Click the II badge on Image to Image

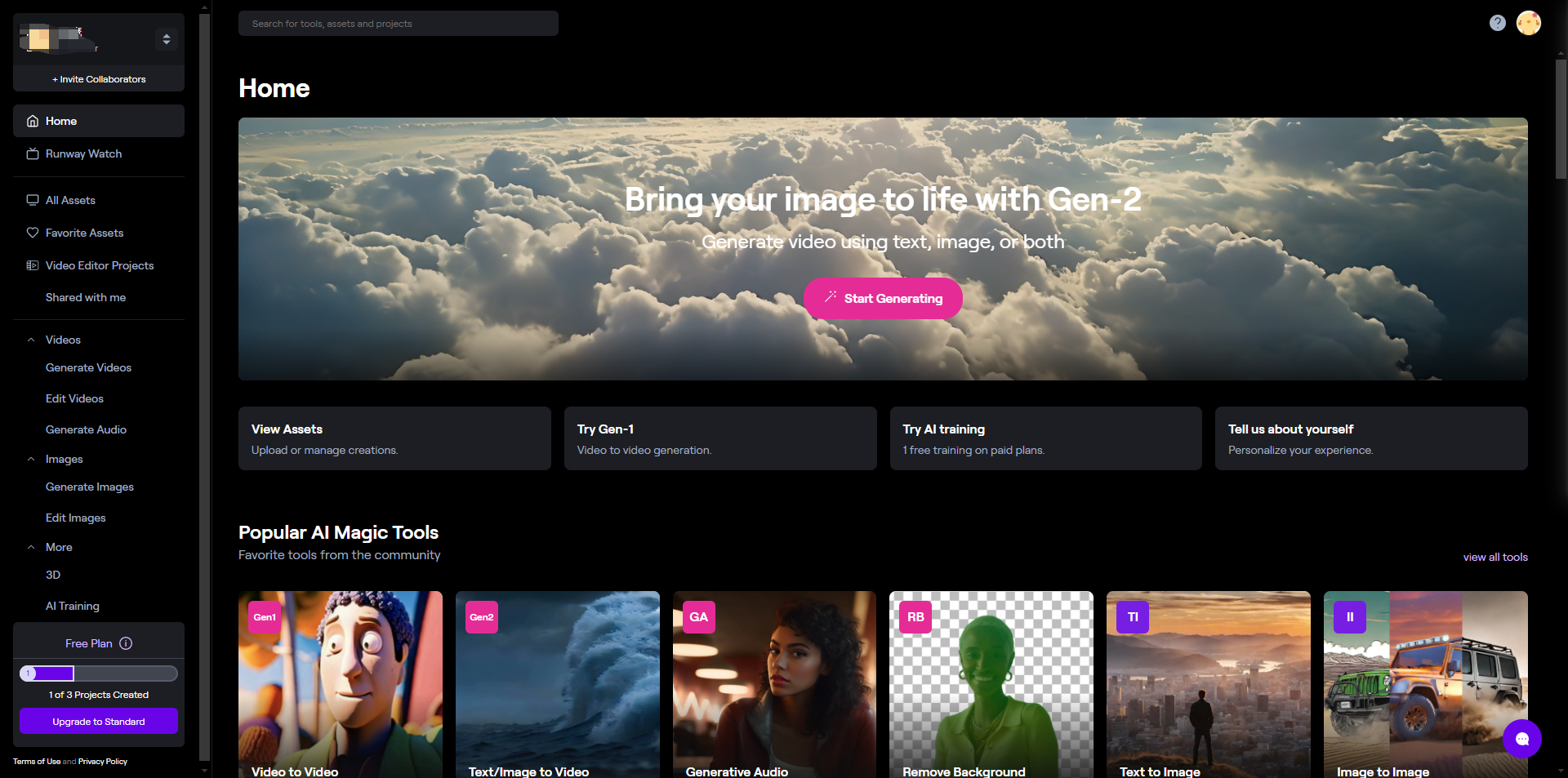pos(1350,617)
